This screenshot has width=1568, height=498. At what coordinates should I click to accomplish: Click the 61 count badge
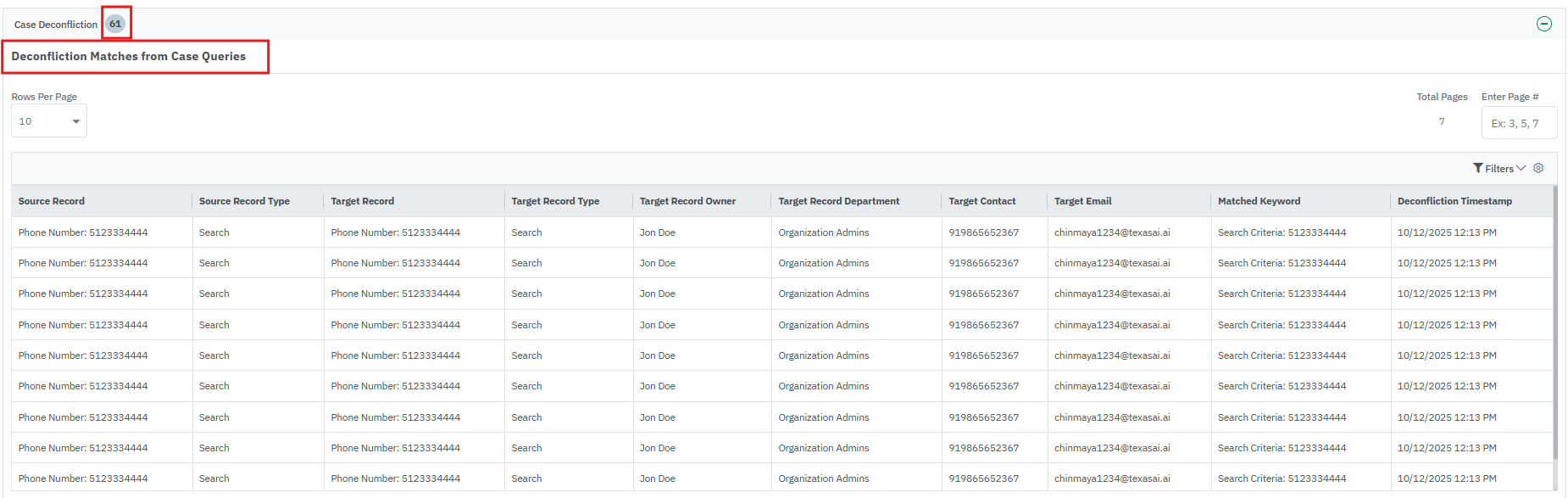pyautogui.click(x=115, y=24)
